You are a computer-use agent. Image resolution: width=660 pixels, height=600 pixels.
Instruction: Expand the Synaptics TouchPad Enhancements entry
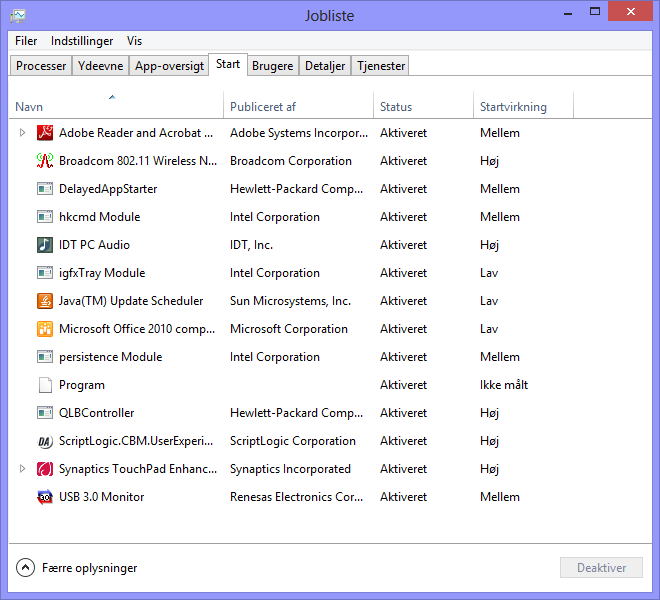[23, 469]
